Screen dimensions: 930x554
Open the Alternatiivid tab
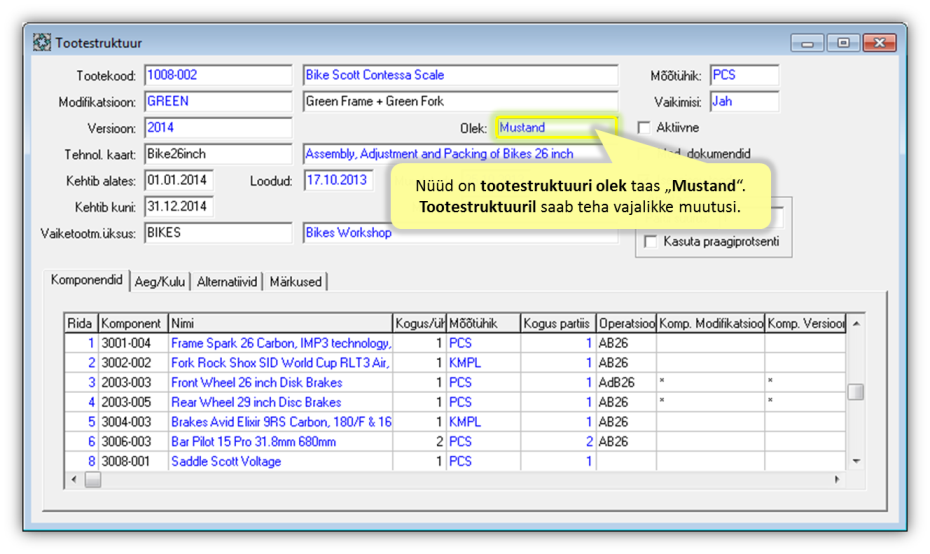[227, 282]
